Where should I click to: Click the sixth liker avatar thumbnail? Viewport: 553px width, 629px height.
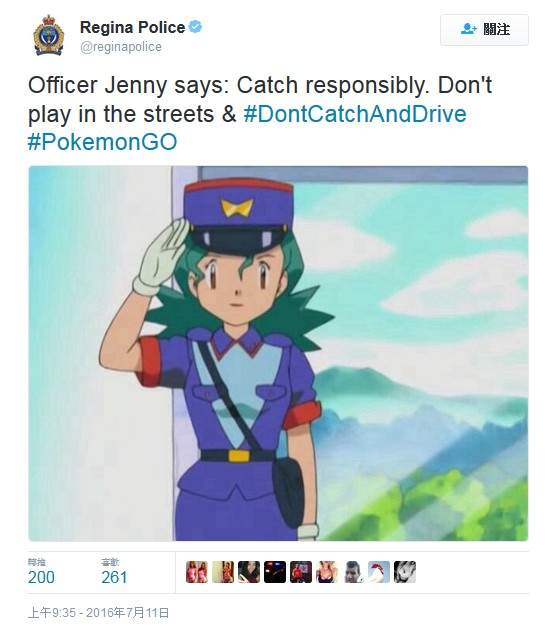click(326, 572)
